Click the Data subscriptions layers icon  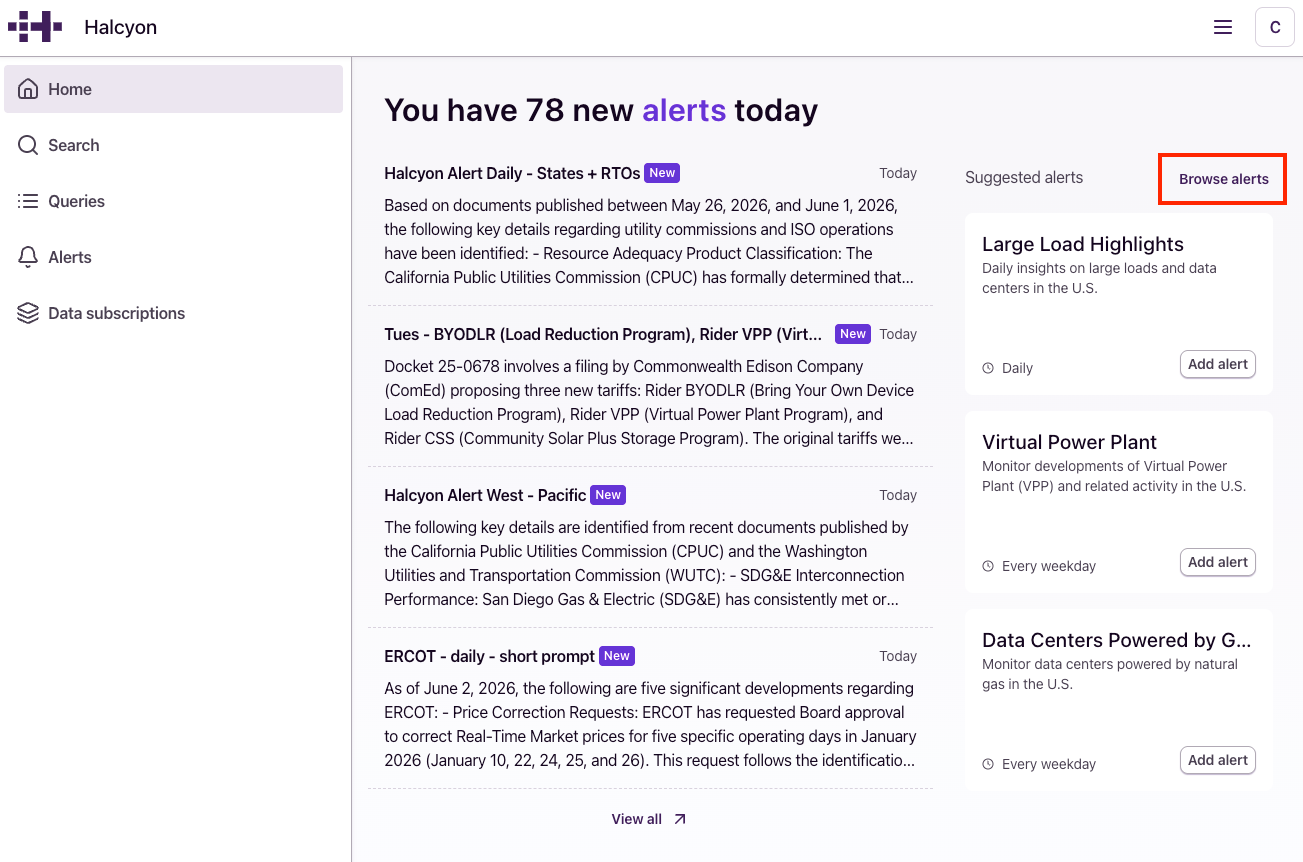(28, 313)
